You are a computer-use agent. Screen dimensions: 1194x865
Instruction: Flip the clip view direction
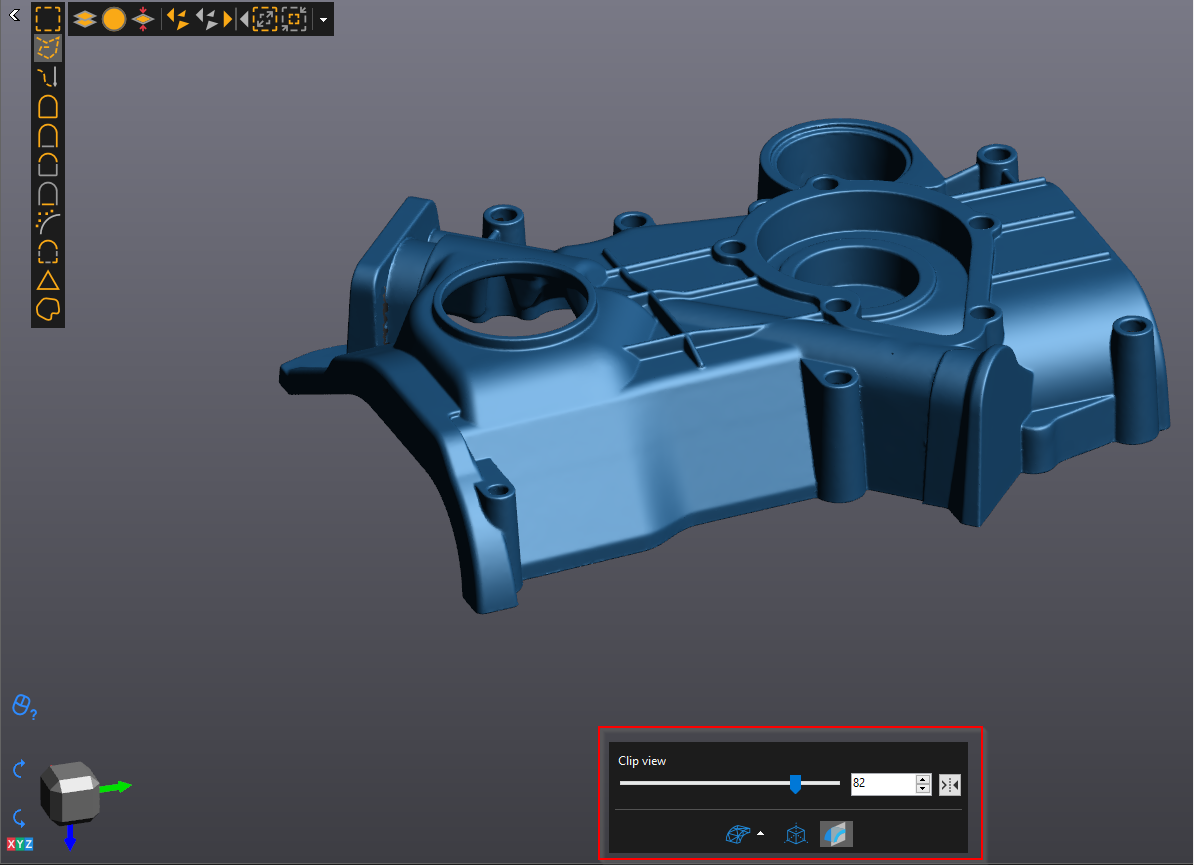[x=950, y=785]
